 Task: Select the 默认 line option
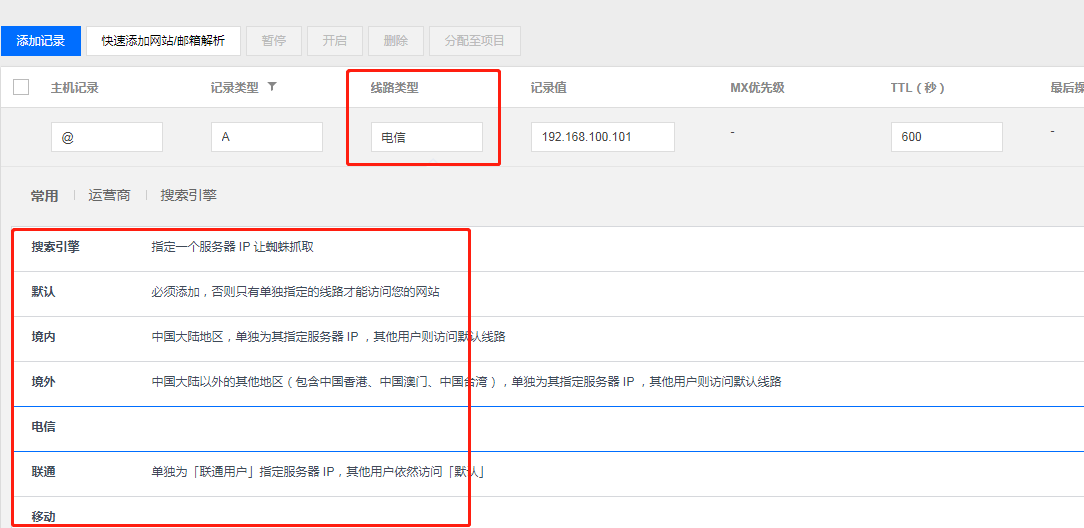tap(44, 292)
